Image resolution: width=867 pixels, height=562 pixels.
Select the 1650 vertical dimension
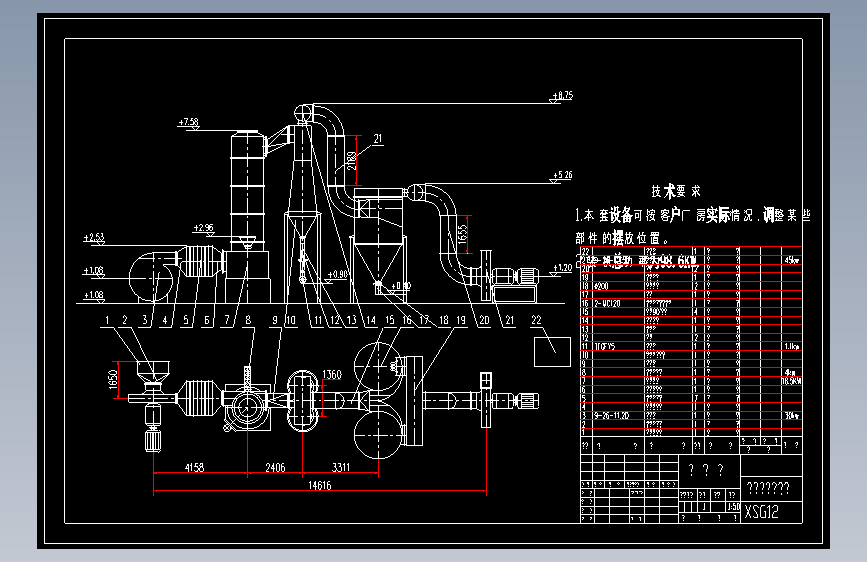point(113,379)
